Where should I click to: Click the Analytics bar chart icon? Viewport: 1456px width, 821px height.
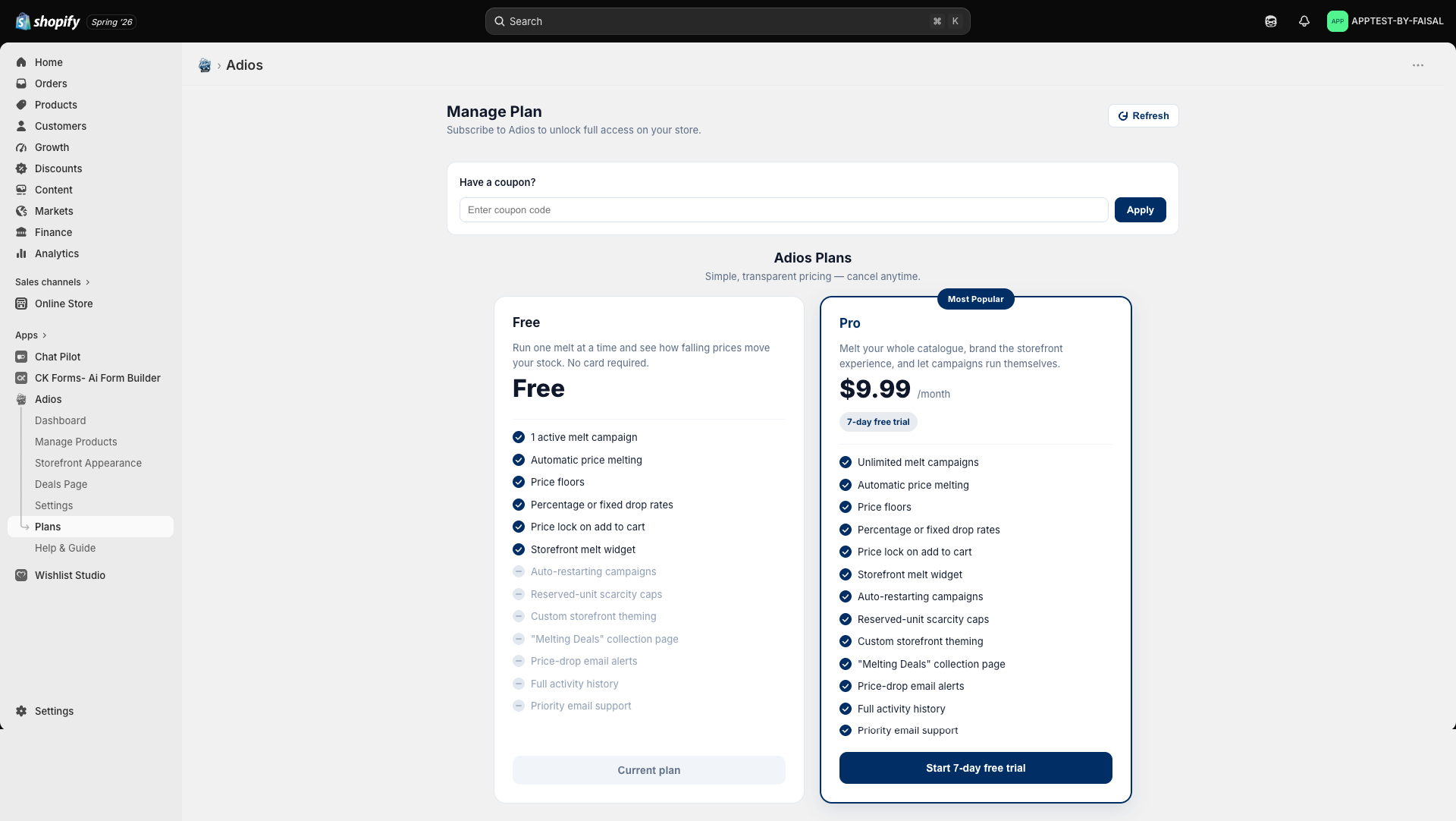pyautogui.click(x=21, y=253)
